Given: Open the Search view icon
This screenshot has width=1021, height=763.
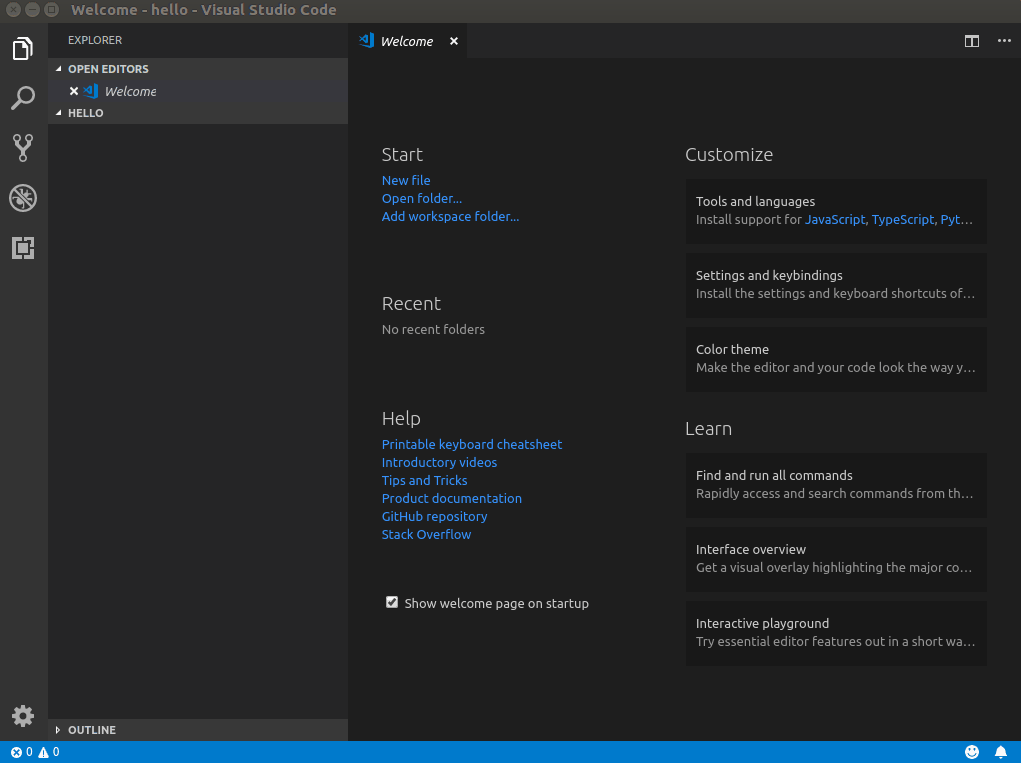Looking at the screenshot, I should tap(23, 98).
